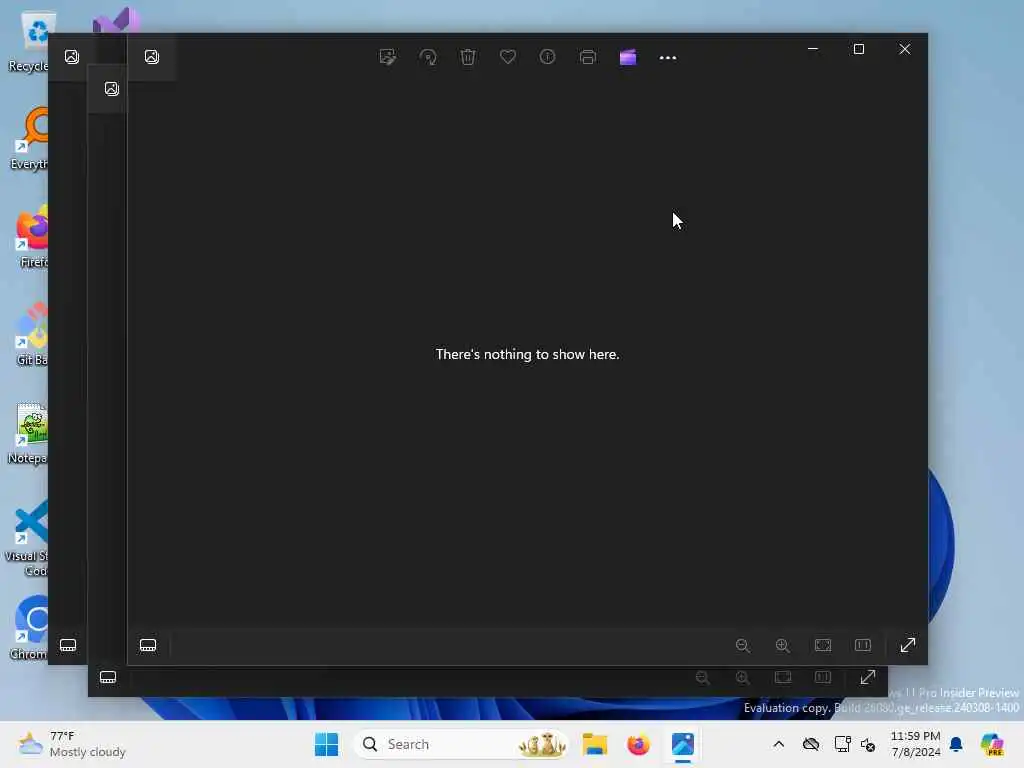Maximize the front Photos window

pyautogui.click(x=859, y=49)
